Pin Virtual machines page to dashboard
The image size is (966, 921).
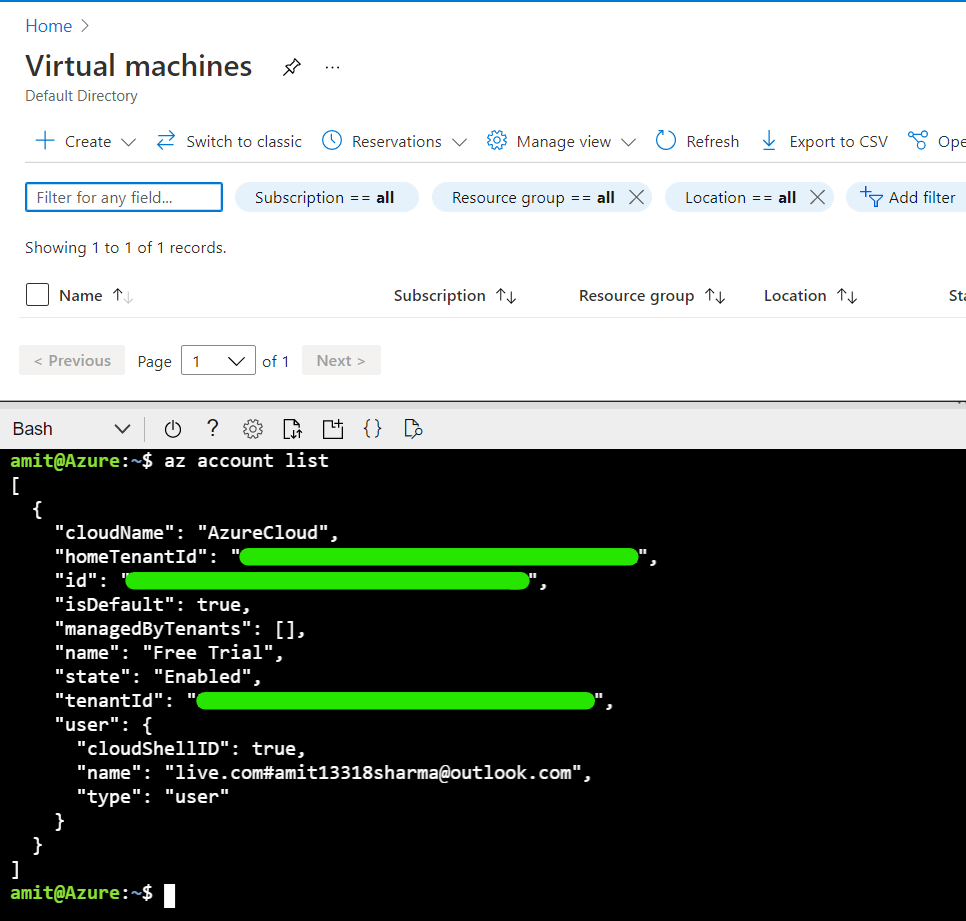291,67
